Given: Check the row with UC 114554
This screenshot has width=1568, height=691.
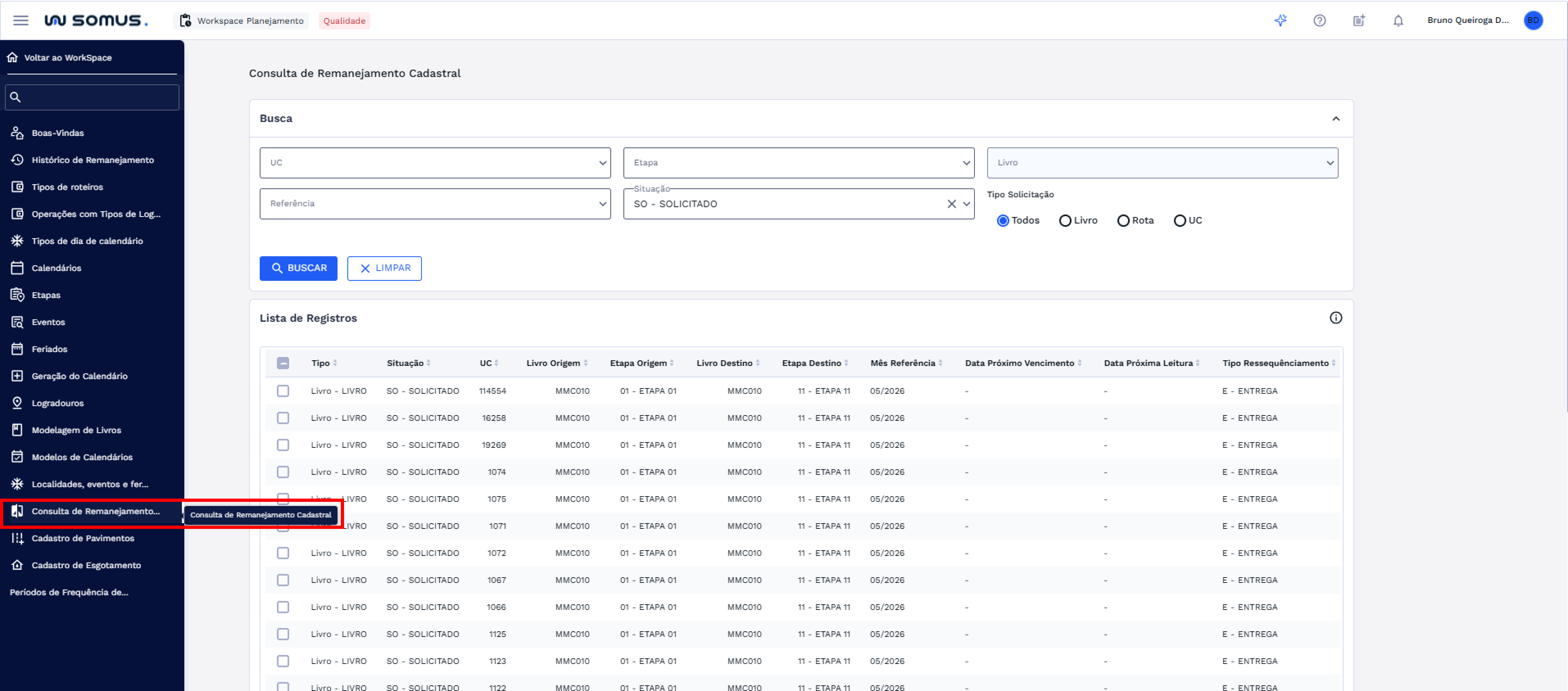Looking at the screenshot, I should coord(283,391).
